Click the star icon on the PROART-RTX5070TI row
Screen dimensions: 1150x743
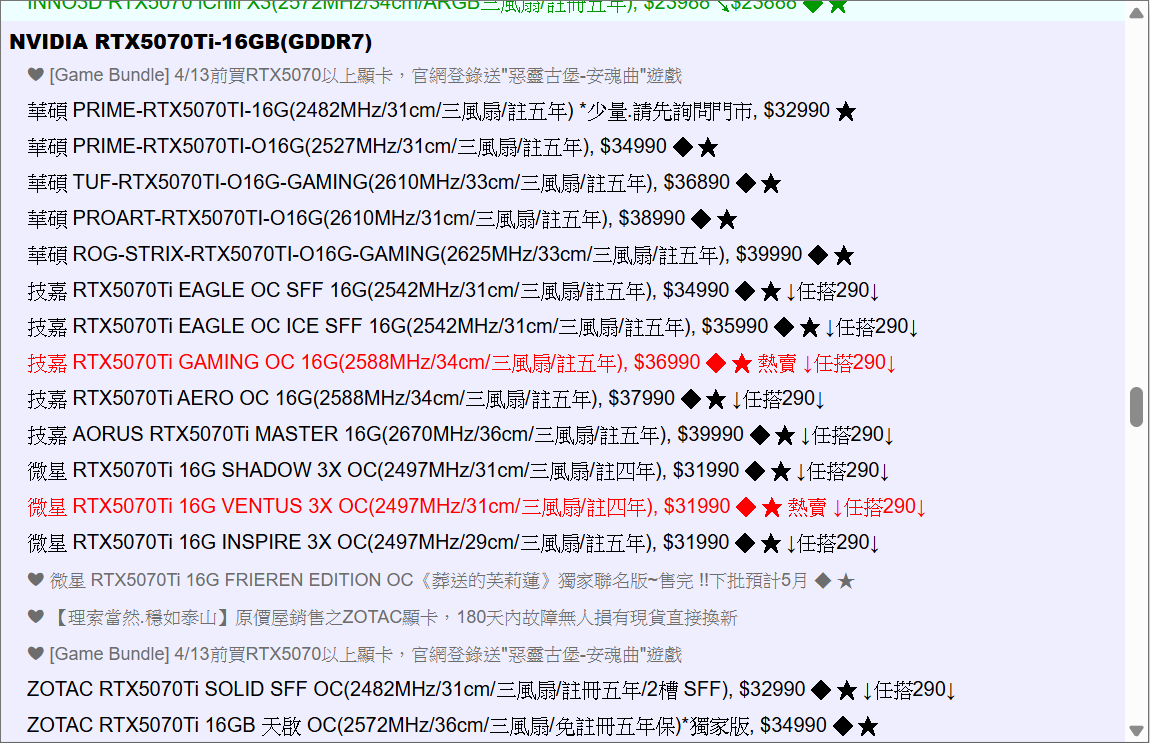point(727,219)
